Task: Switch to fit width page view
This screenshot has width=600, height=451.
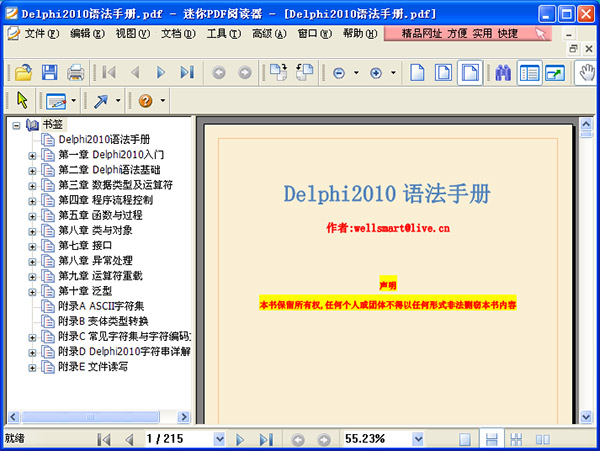Action: pos(470,72)
